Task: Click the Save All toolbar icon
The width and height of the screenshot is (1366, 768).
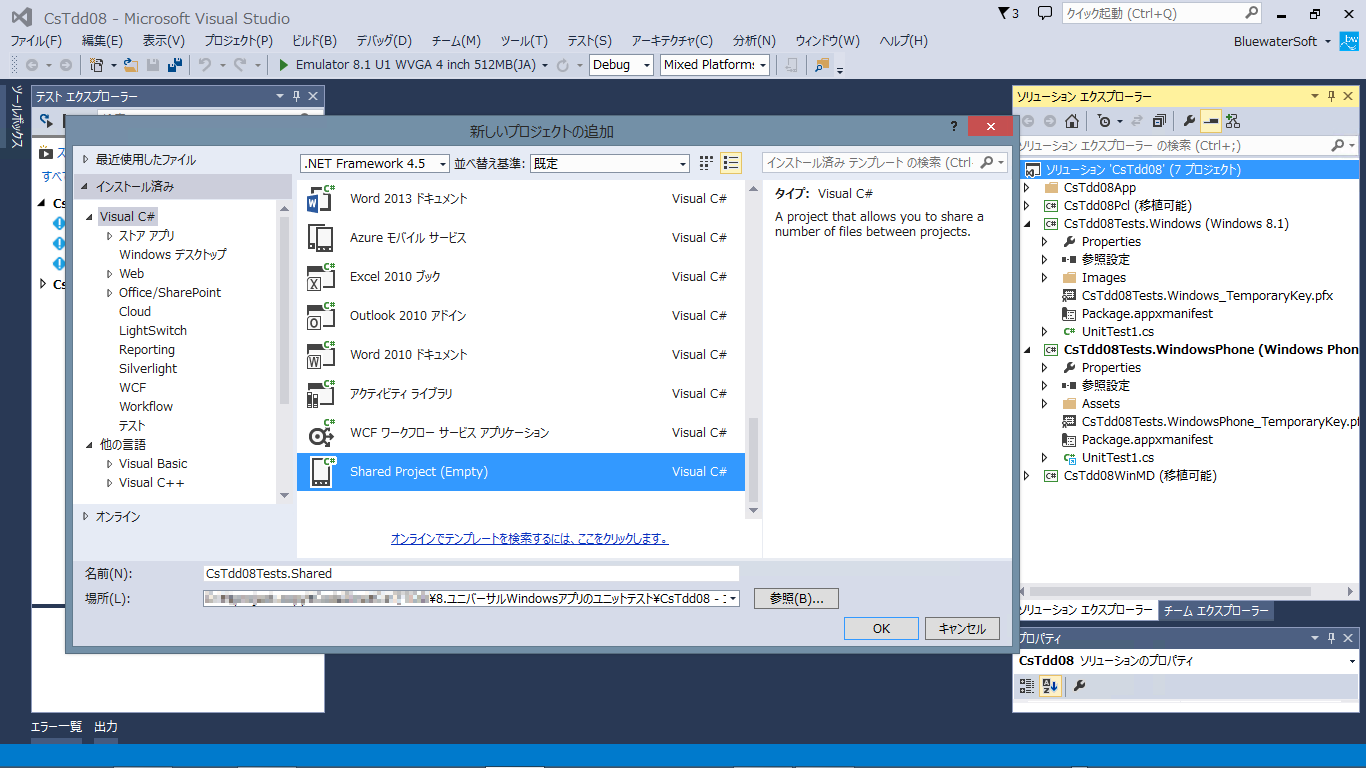Action: tap(175, 65)
